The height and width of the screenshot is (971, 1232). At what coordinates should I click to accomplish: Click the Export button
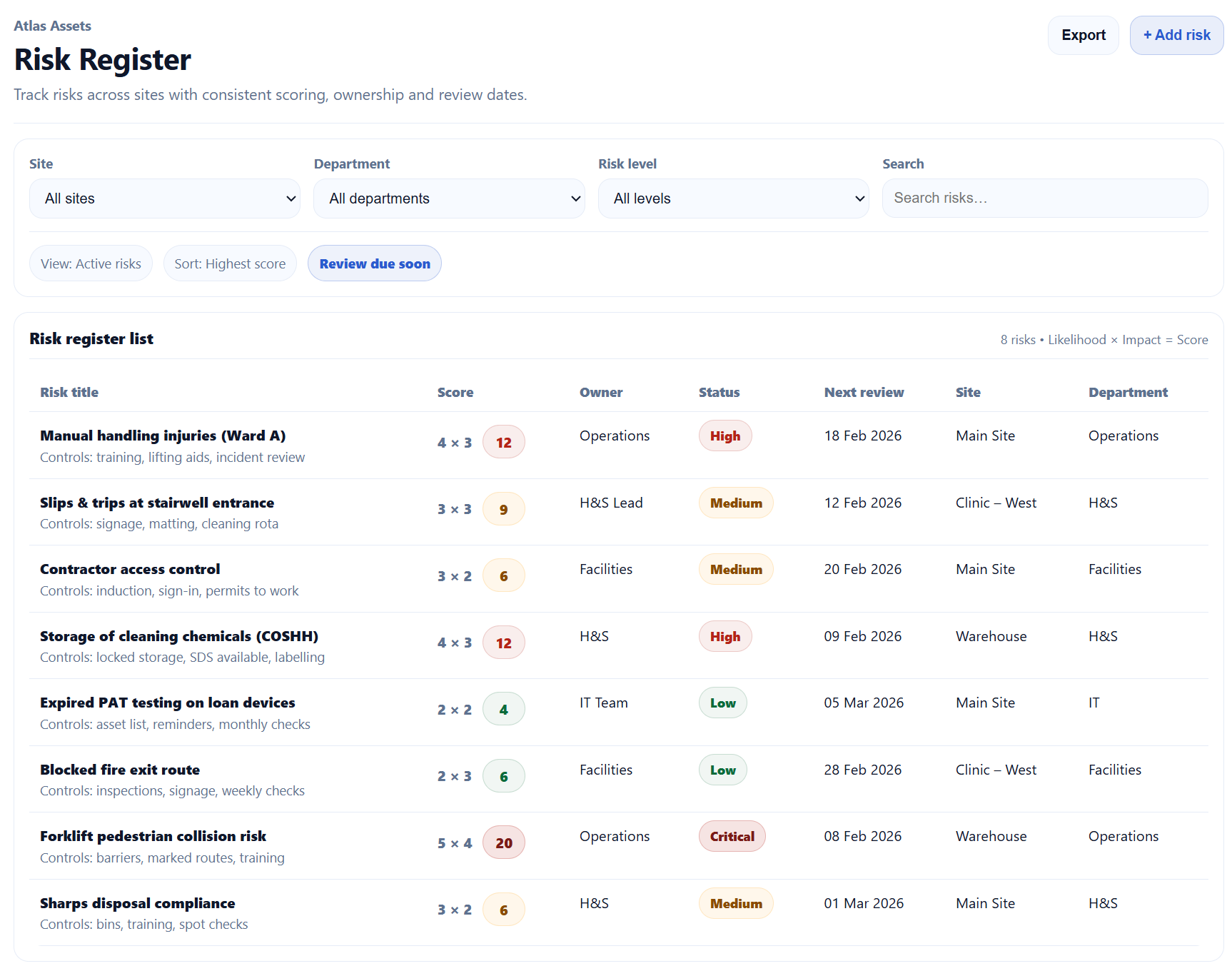tap(1083, 35)
